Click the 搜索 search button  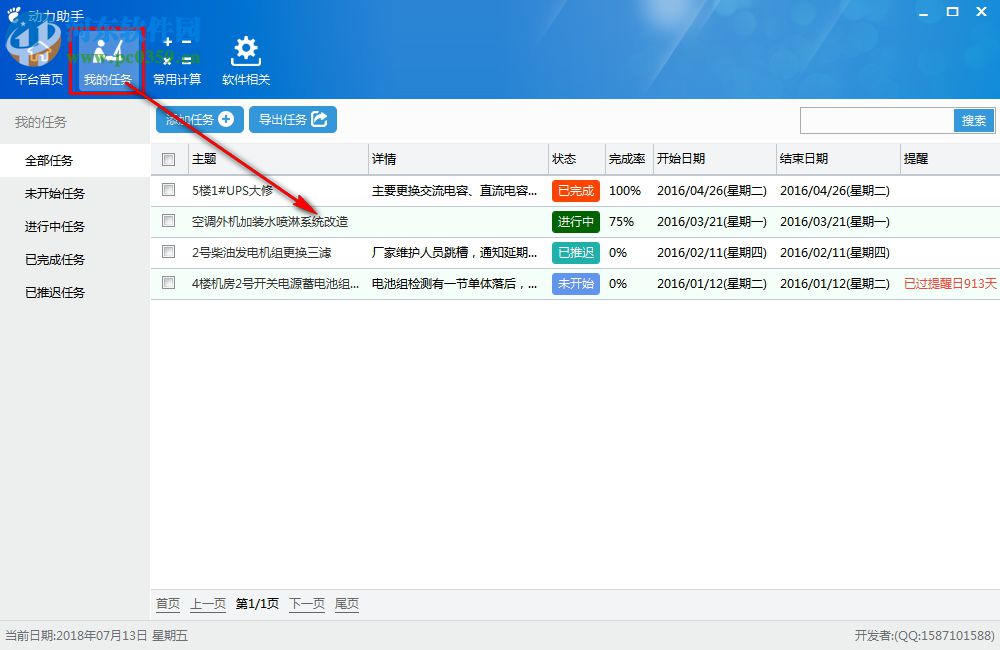click(973, 120)
